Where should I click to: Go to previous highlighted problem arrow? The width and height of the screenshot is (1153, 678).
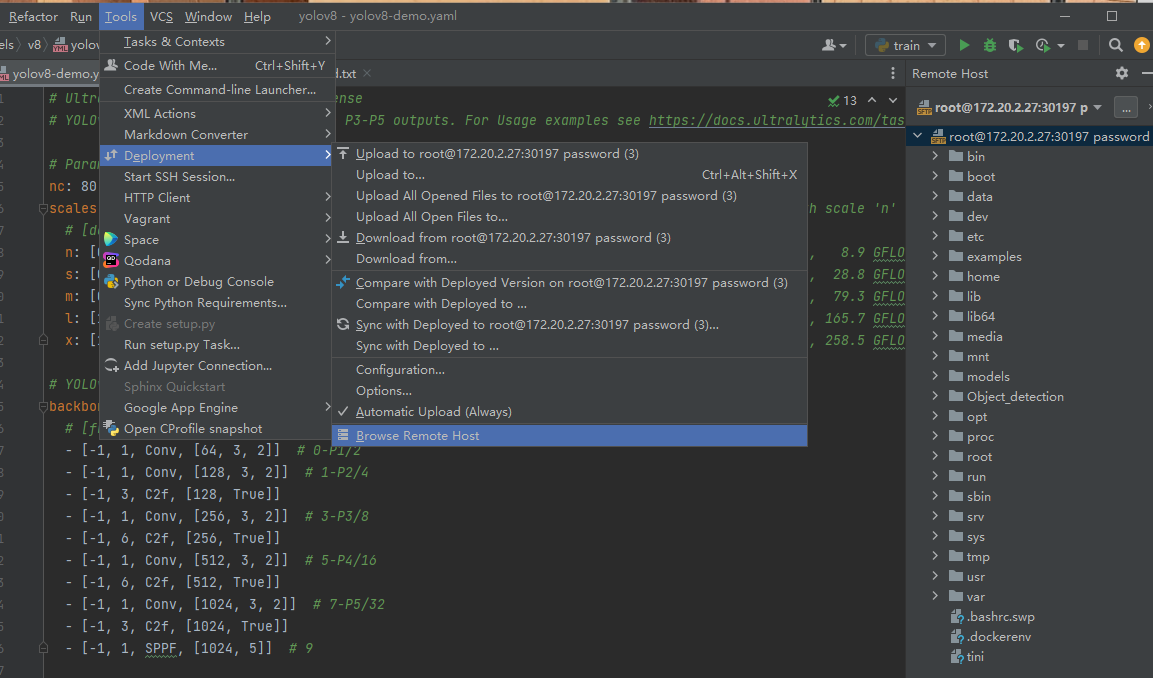coord(872,100)
